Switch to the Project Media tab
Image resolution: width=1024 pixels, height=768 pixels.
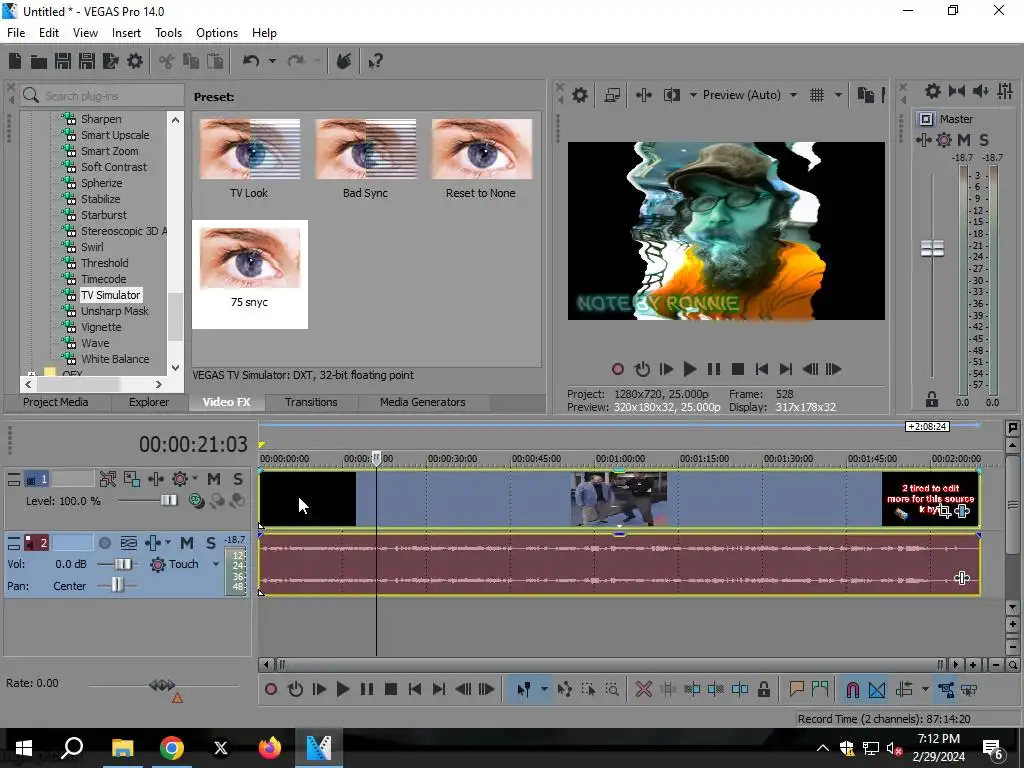click(x=56, y=402)
